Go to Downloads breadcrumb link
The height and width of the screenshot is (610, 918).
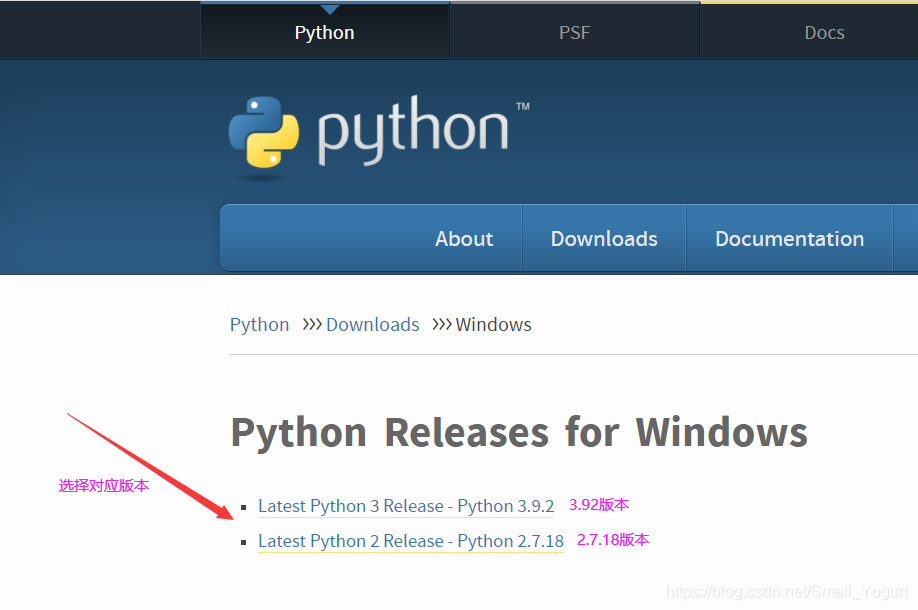(x=372, y=324)
